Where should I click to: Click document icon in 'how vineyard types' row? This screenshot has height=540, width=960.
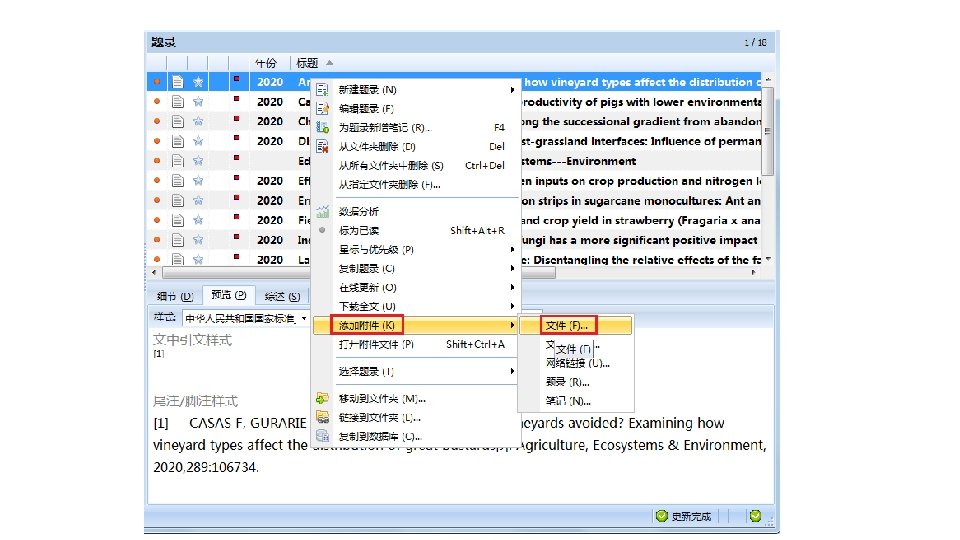pyautogui.click(x=178, y=82)
